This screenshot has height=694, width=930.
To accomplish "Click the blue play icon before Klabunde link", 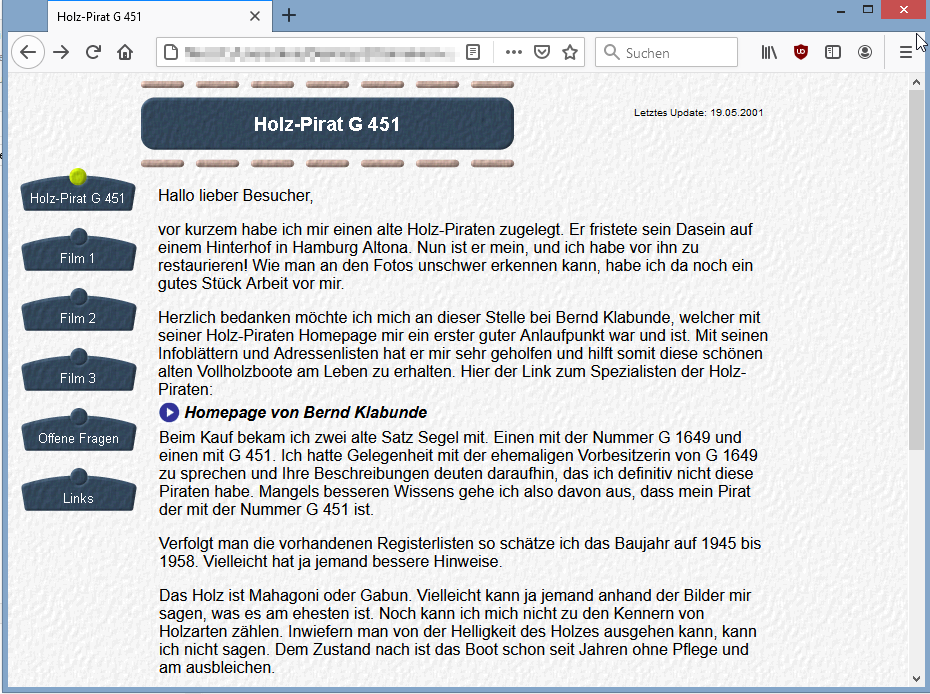I will (x=169, y=412).
